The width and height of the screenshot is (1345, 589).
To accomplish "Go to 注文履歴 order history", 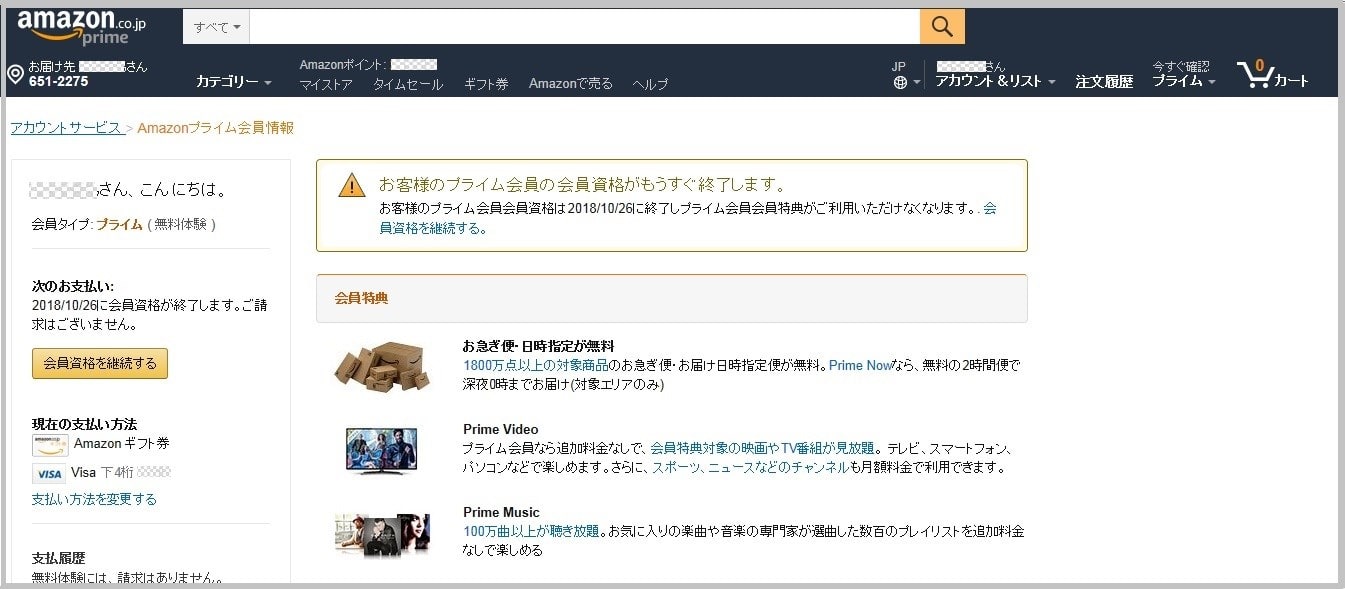I will pyautogui.click(x=1104, y=82).
